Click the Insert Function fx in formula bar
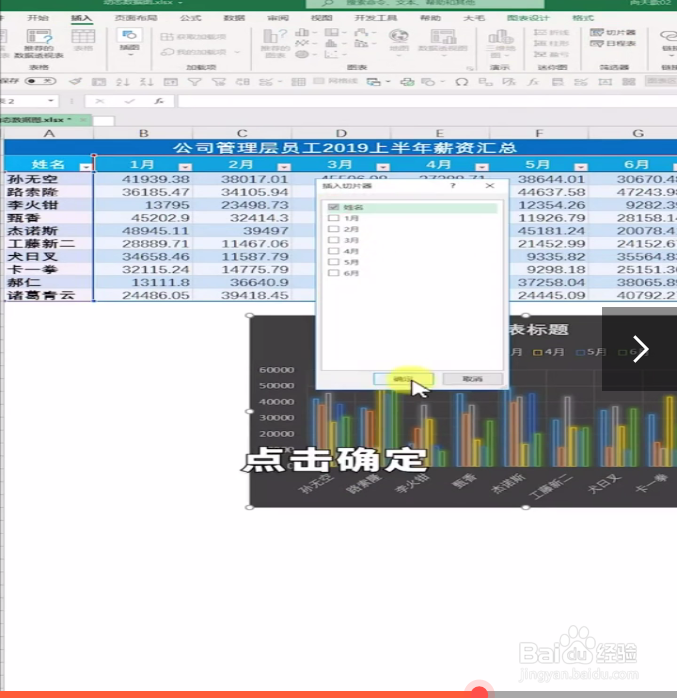 click(159, 101)
